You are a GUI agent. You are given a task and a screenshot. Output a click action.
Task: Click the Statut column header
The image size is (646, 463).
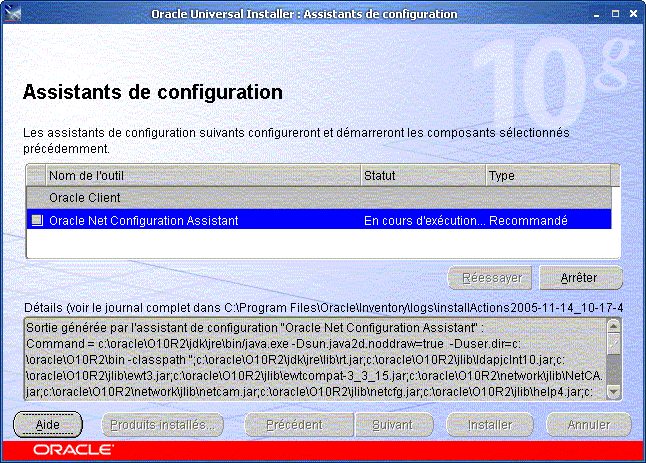(x=422, y=176)
